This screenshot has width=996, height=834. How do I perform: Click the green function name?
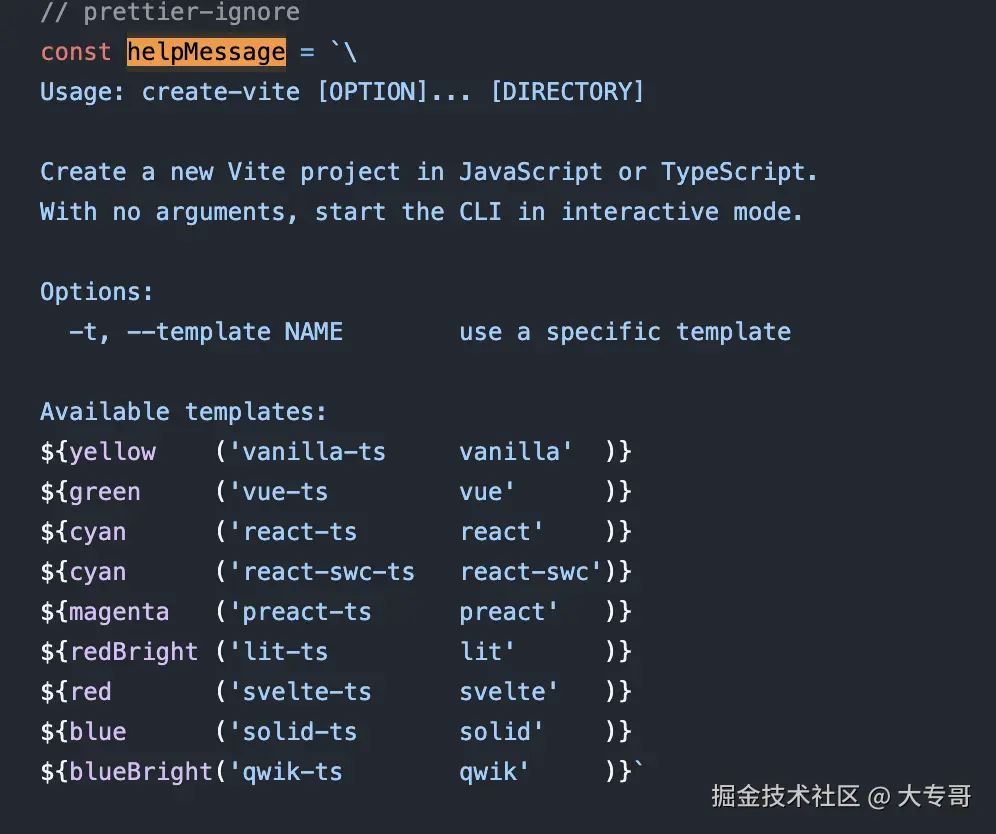point(105,492)
